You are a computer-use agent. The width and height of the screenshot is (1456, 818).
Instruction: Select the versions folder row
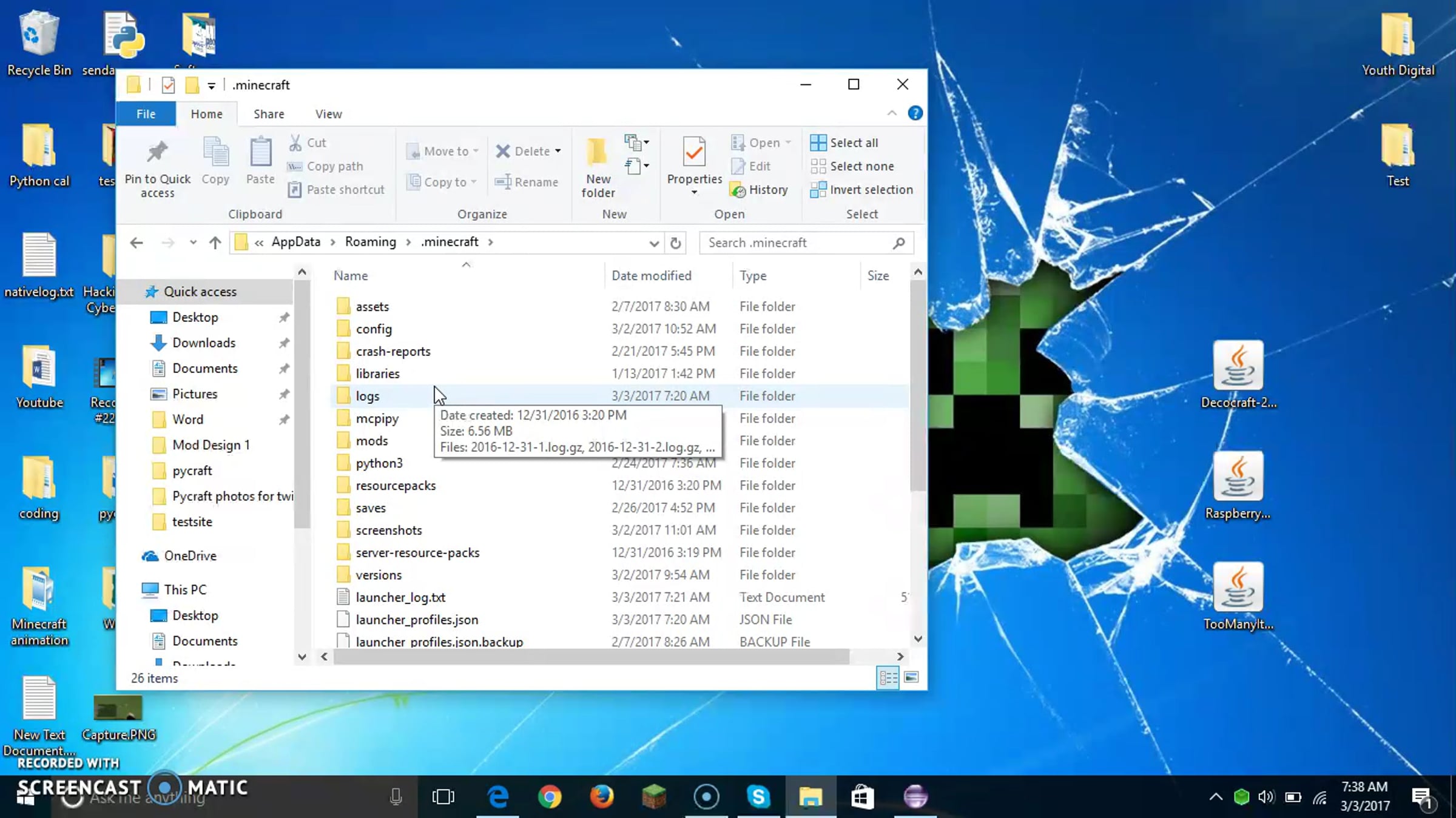point(620,575)
